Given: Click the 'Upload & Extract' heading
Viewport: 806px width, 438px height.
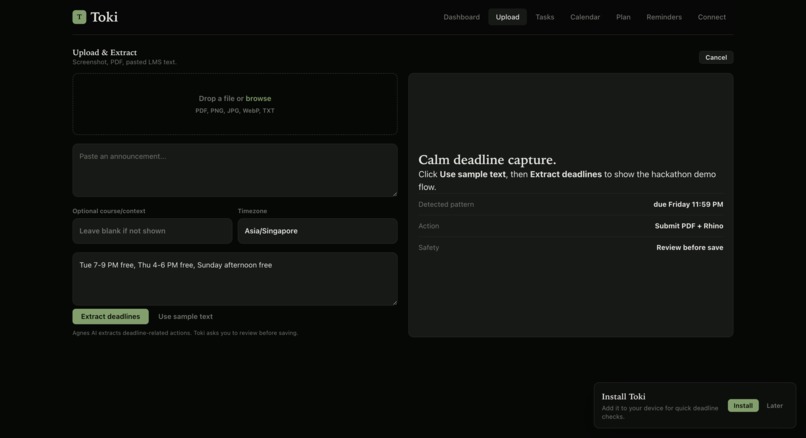Looking at the screenshot, I should click(x=104, y=52).
